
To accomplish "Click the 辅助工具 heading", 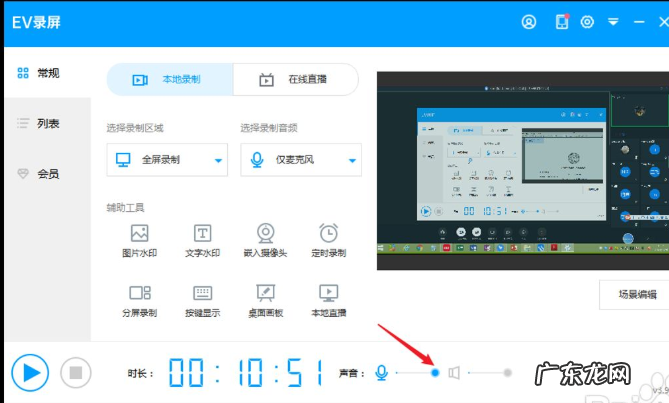I will click(125, 208).
